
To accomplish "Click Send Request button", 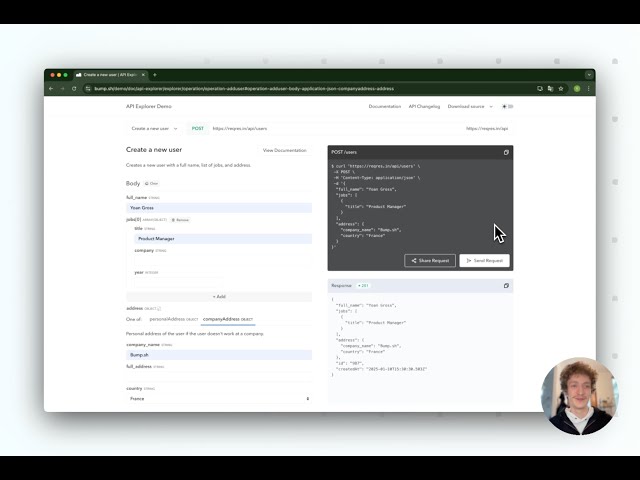I will coord(484,261).
